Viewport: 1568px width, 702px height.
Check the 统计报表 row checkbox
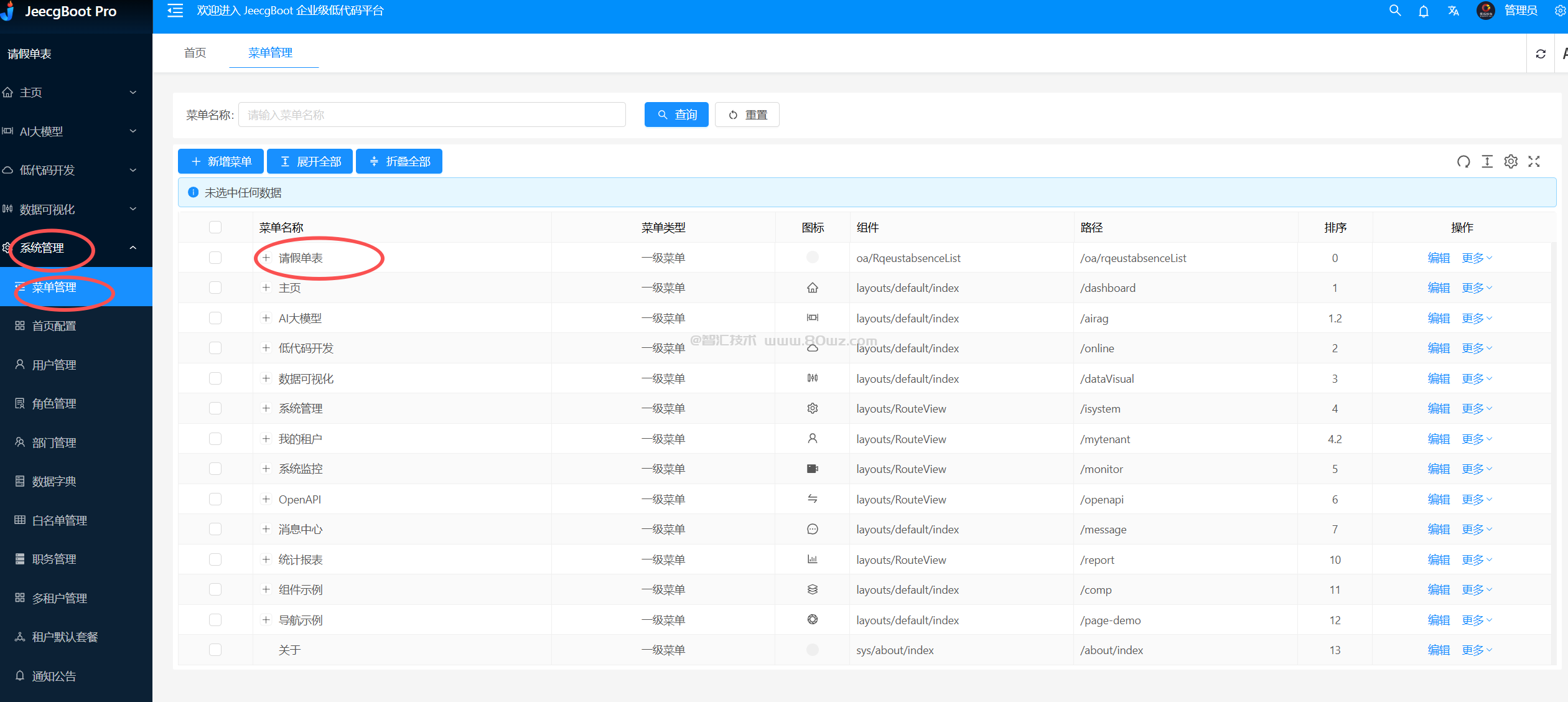tap(215, 559)
